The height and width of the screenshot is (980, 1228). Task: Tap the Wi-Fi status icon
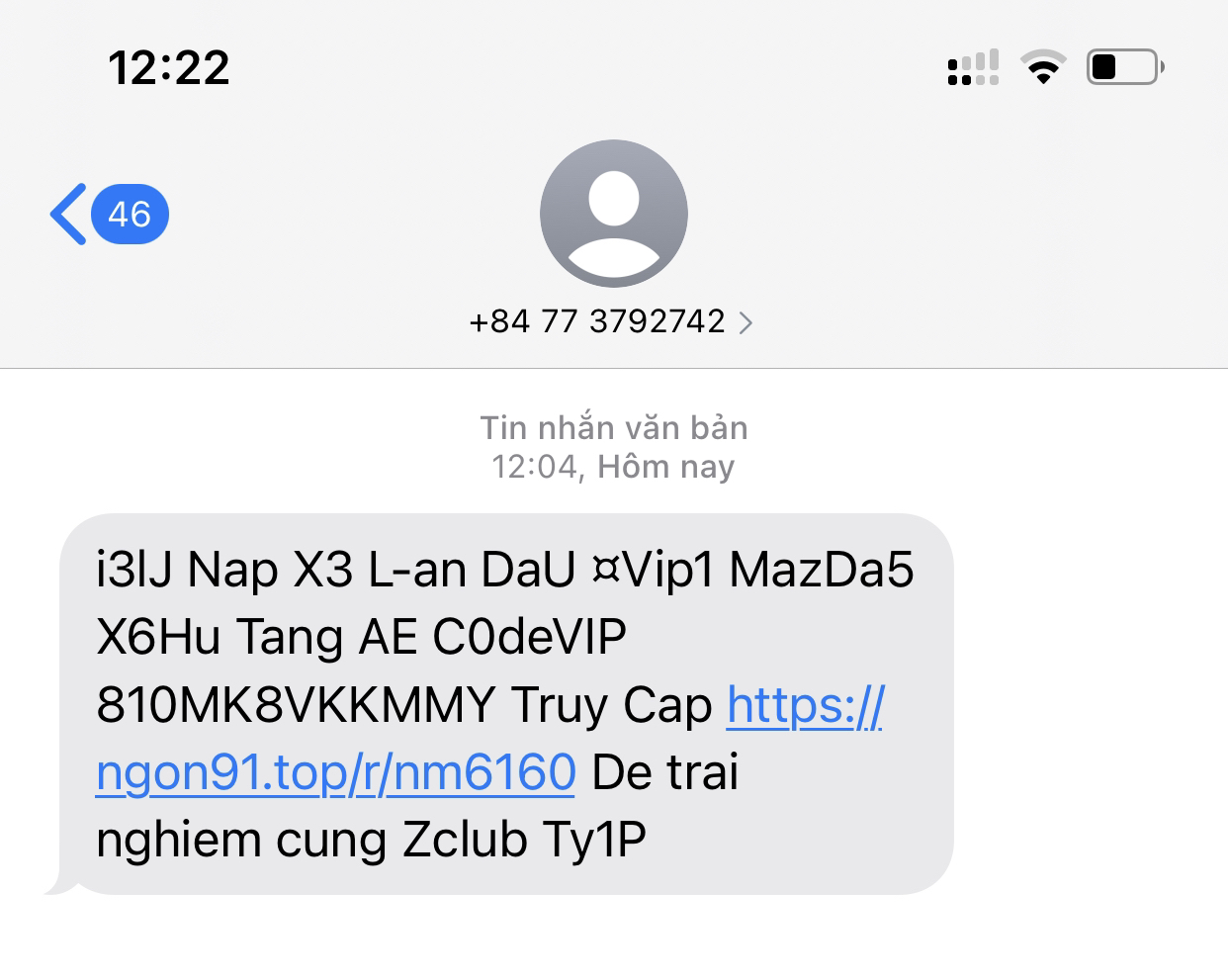[x=1043, y=67]
